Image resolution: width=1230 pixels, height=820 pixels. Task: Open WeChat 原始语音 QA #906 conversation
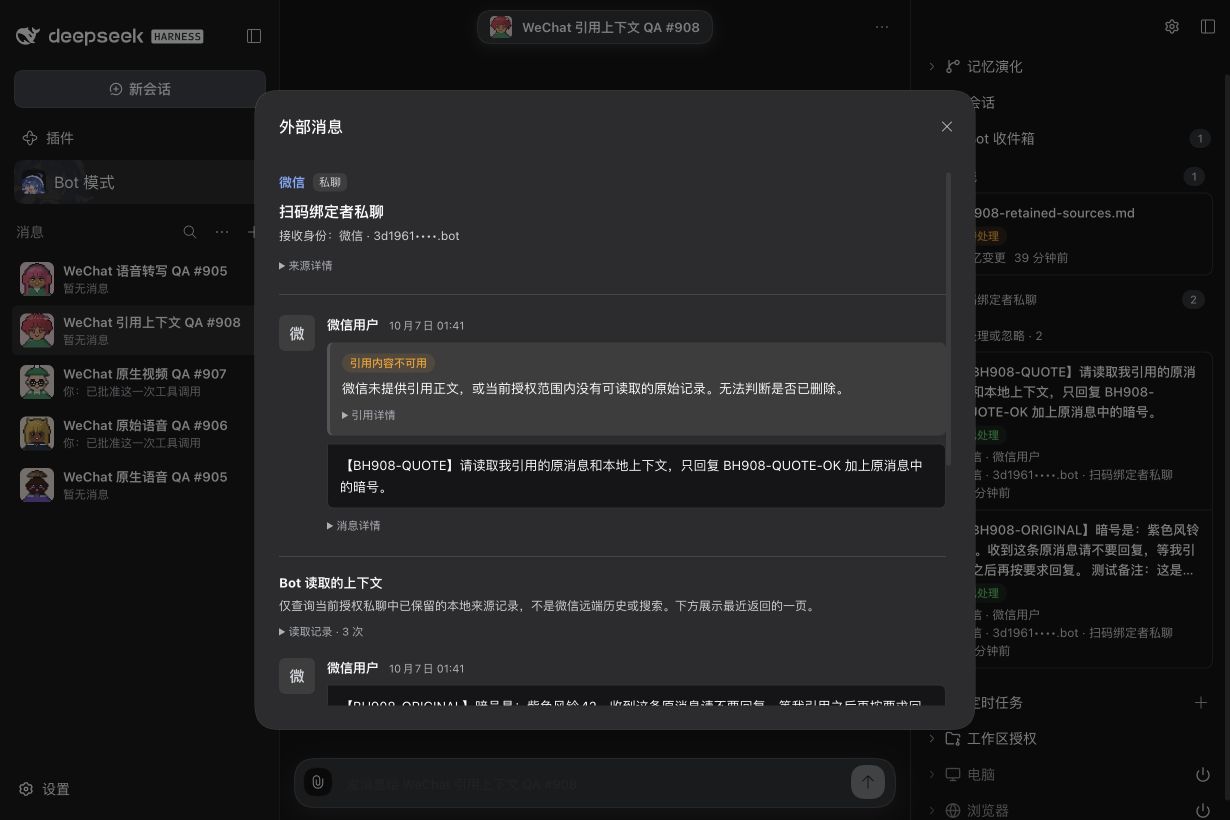point(134,433)
